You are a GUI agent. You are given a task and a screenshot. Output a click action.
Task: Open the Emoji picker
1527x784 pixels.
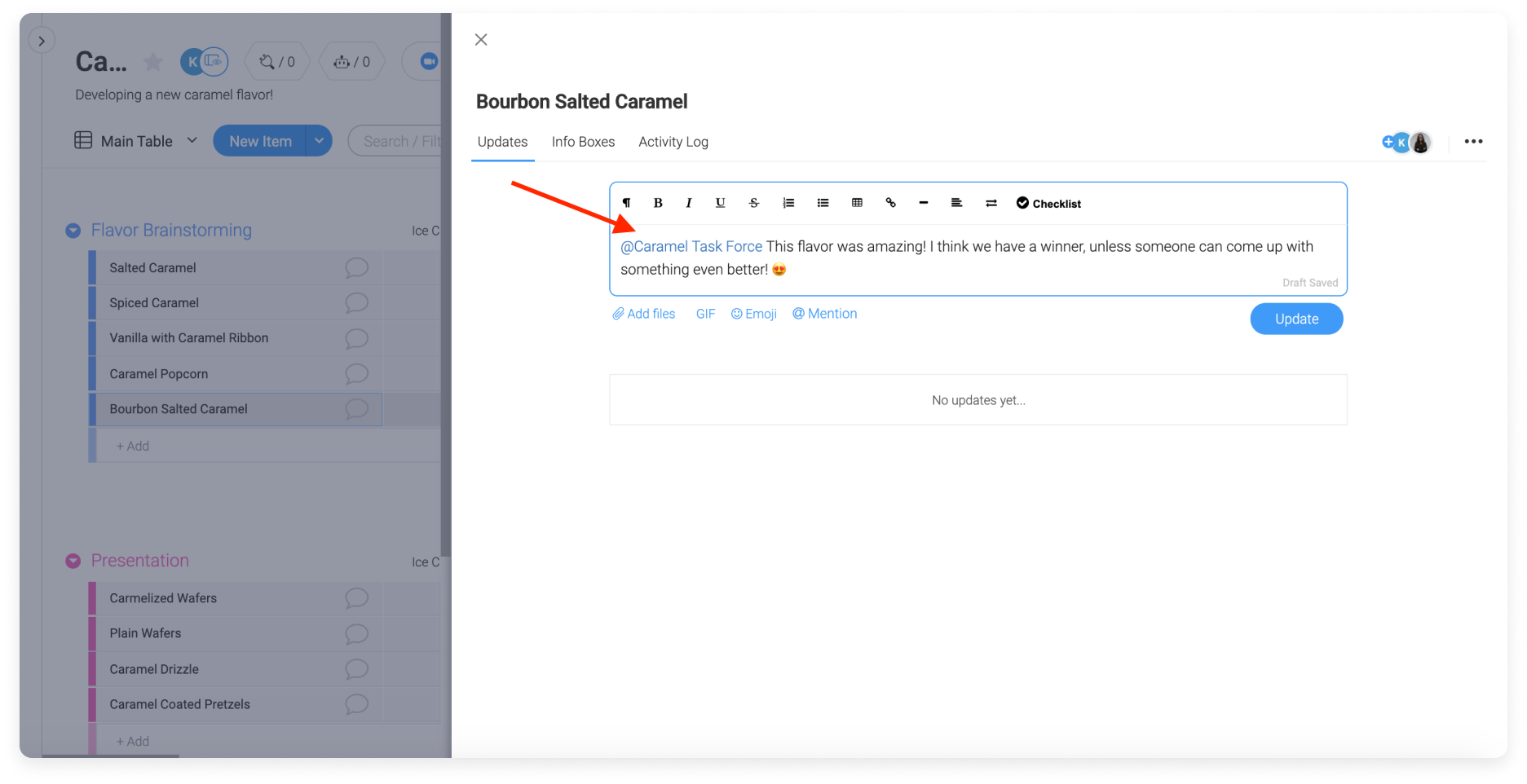(x=754, y=314)
